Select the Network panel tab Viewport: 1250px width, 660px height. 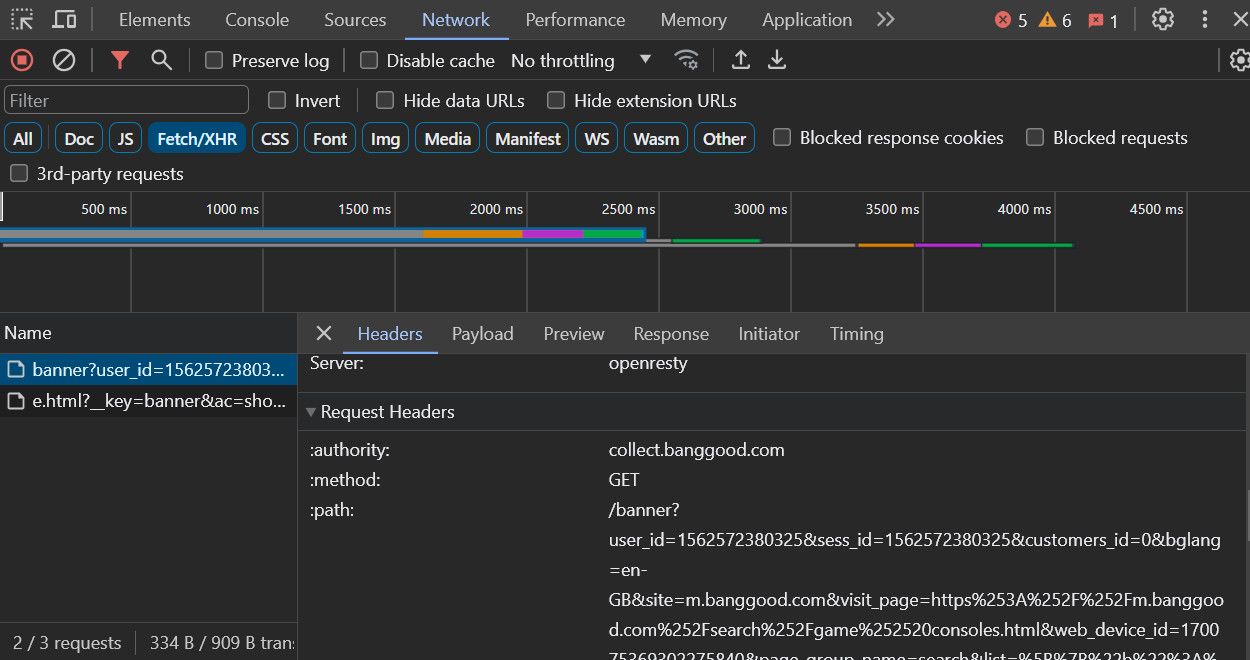pyautogui.click(x=456, y=20)
